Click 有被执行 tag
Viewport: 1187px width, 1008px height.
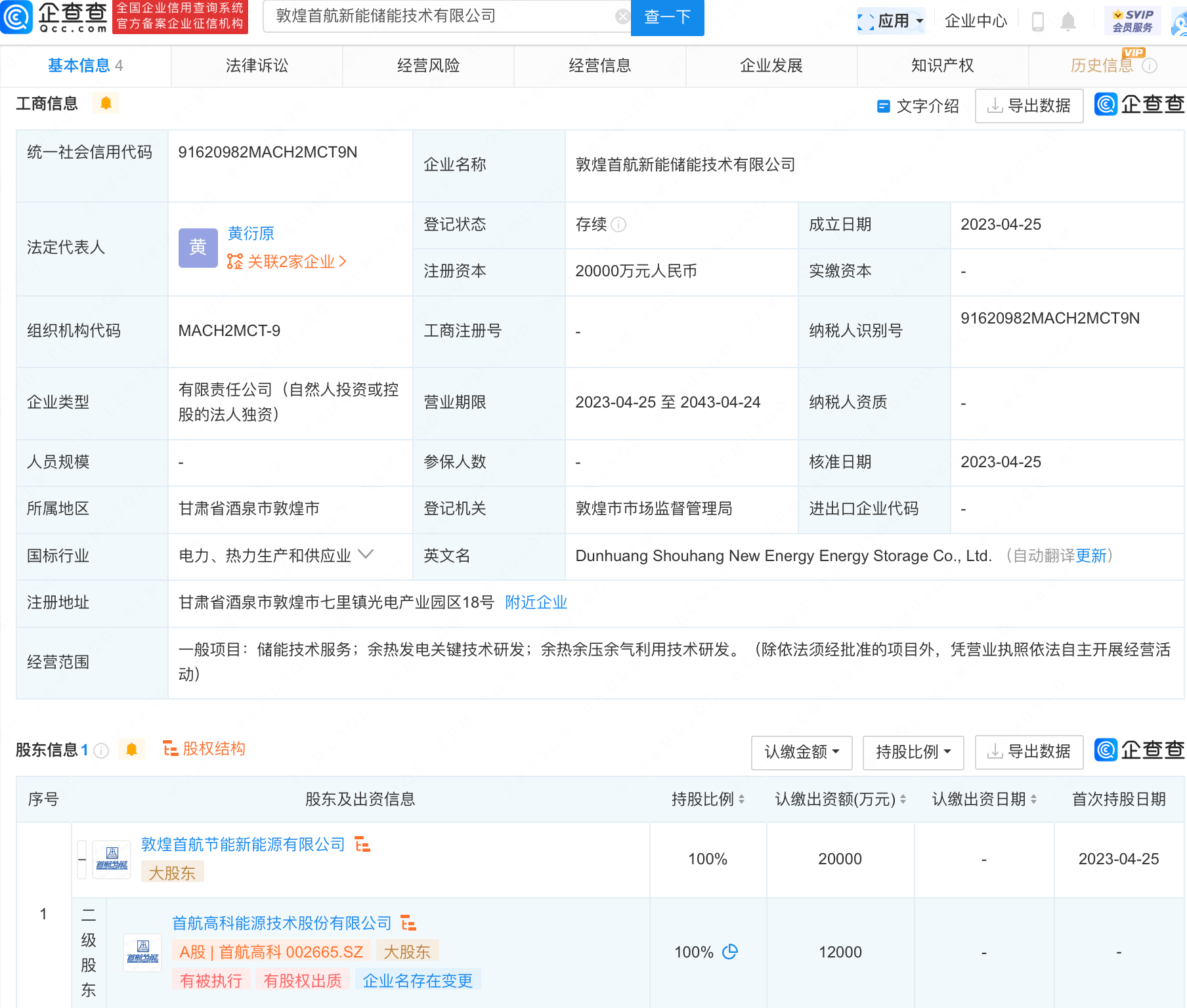211,981
